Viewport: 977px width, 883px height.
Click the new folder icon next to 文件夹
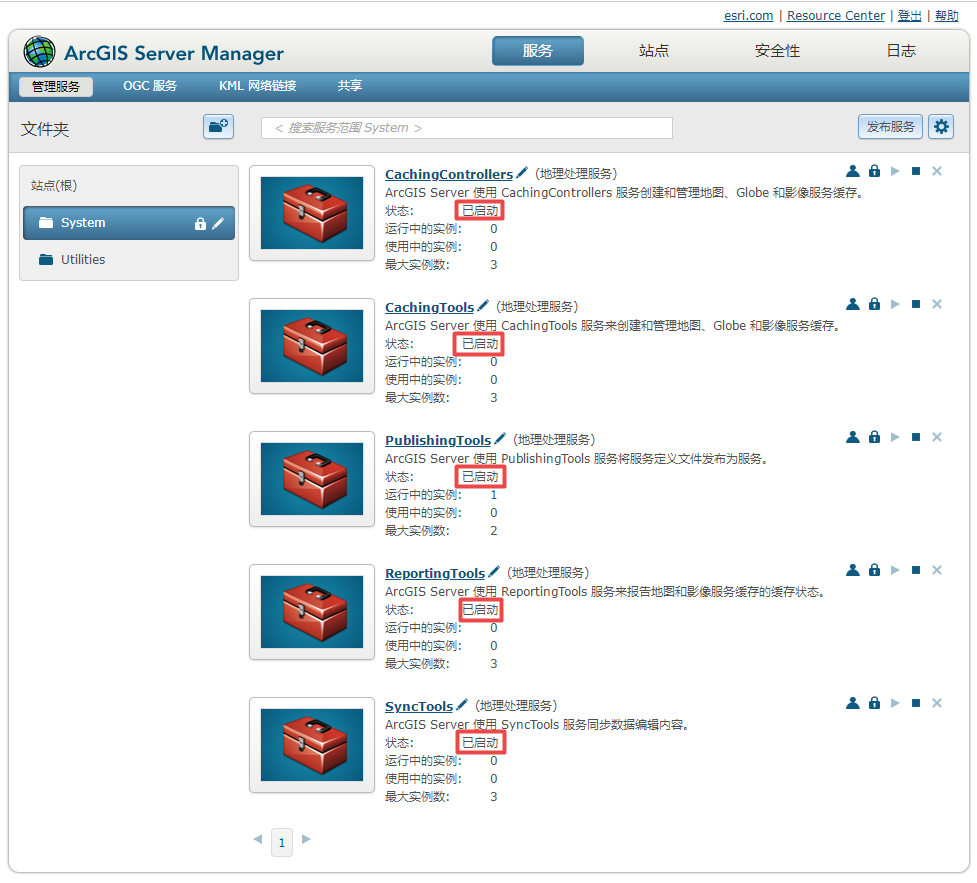click(x=218, y=127)
